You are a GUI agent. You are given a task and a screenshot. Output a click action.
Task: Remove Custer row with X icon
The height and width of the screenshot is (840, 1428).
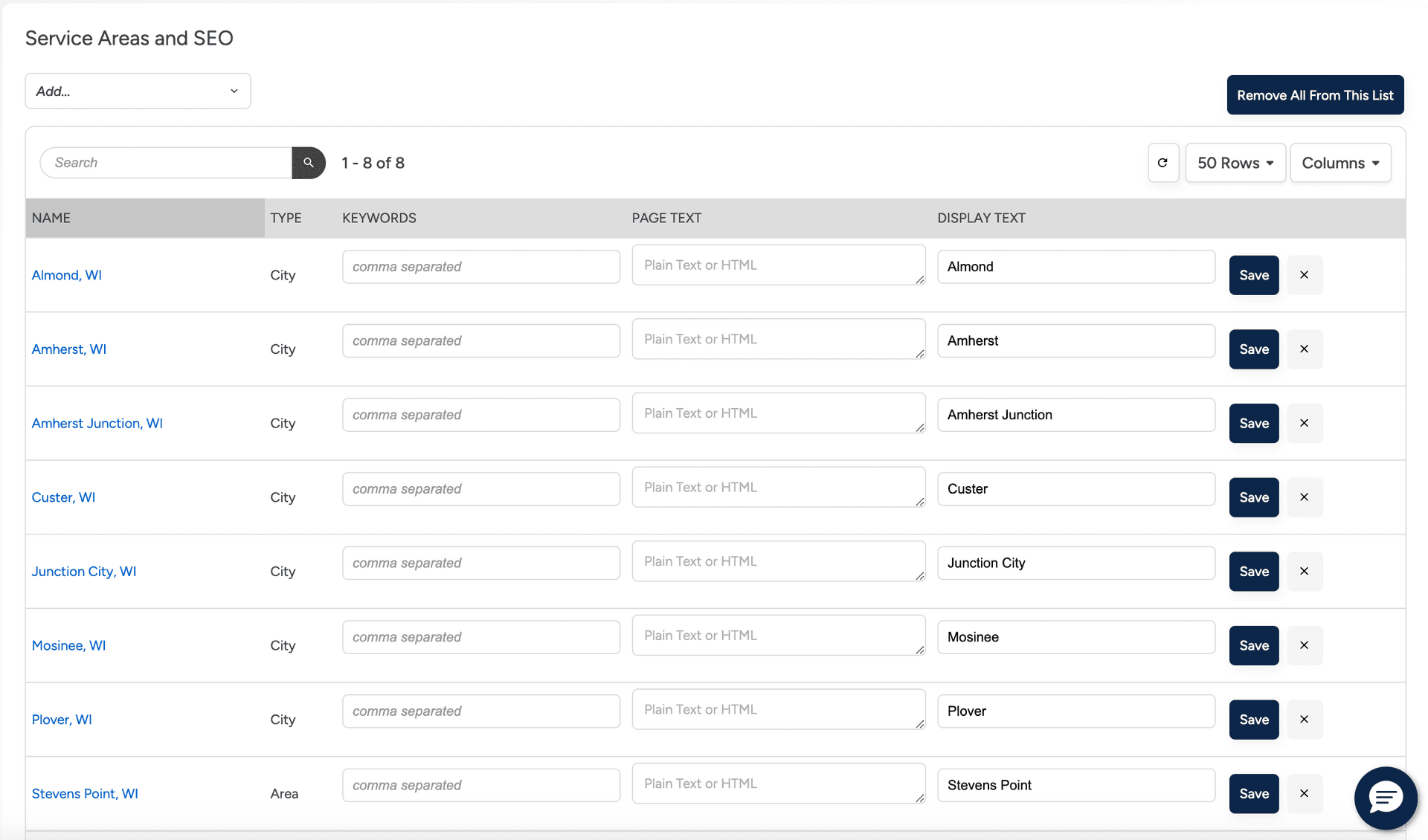1304,497
